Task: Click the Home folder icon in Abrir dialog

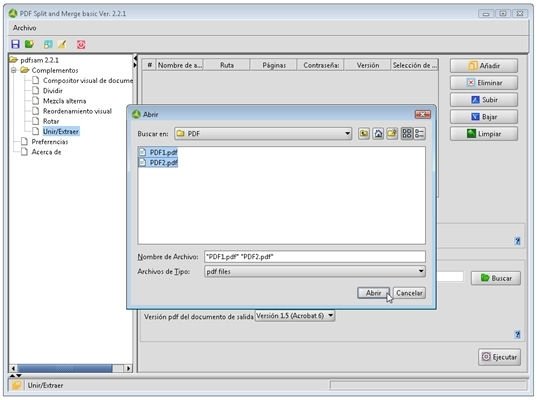Action: [x=378, y=134]
